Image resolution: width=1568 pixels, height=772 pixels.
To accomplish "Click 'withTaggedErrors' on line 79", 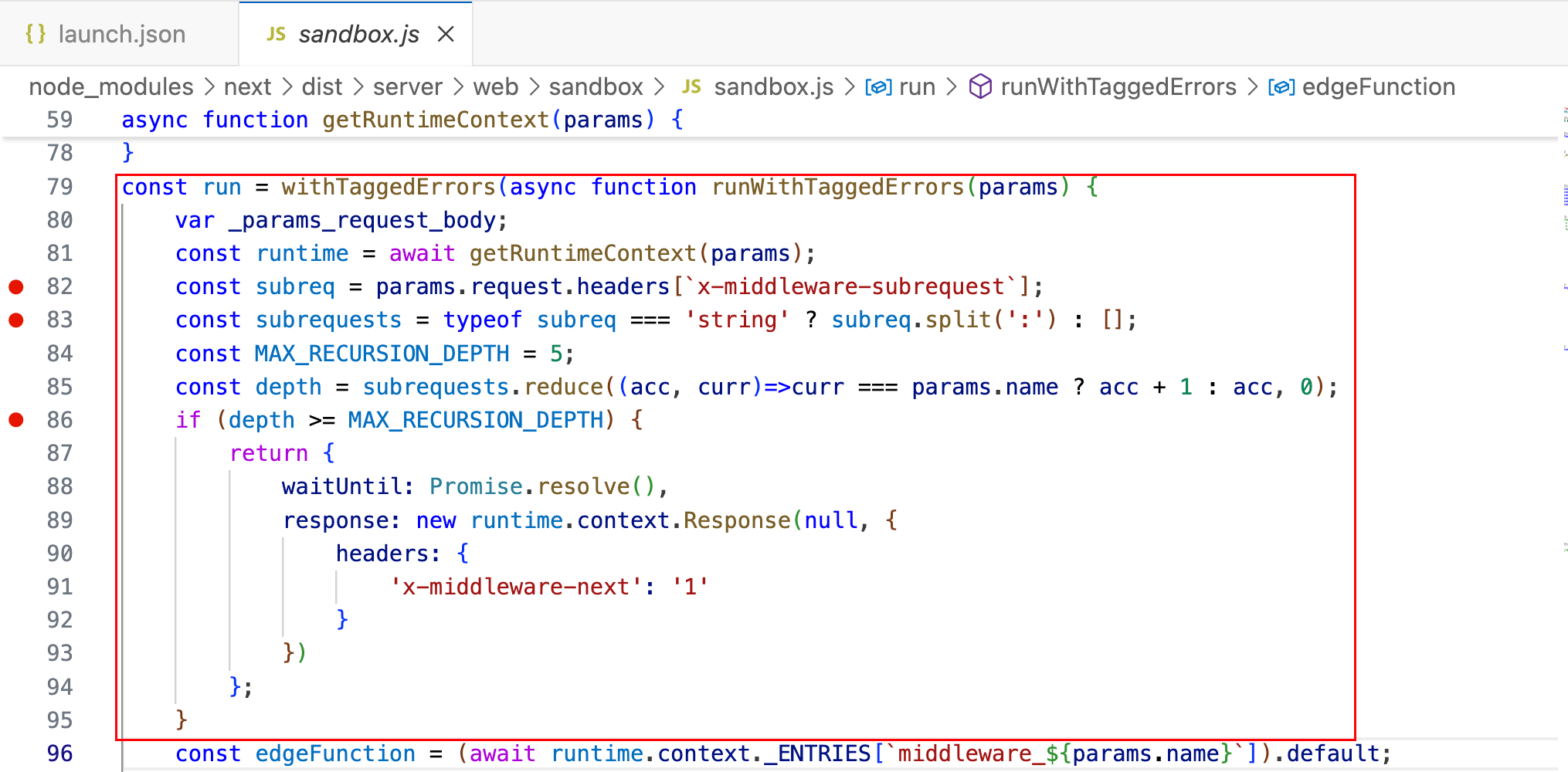I will pyautogui.click(x=389, y=187).
